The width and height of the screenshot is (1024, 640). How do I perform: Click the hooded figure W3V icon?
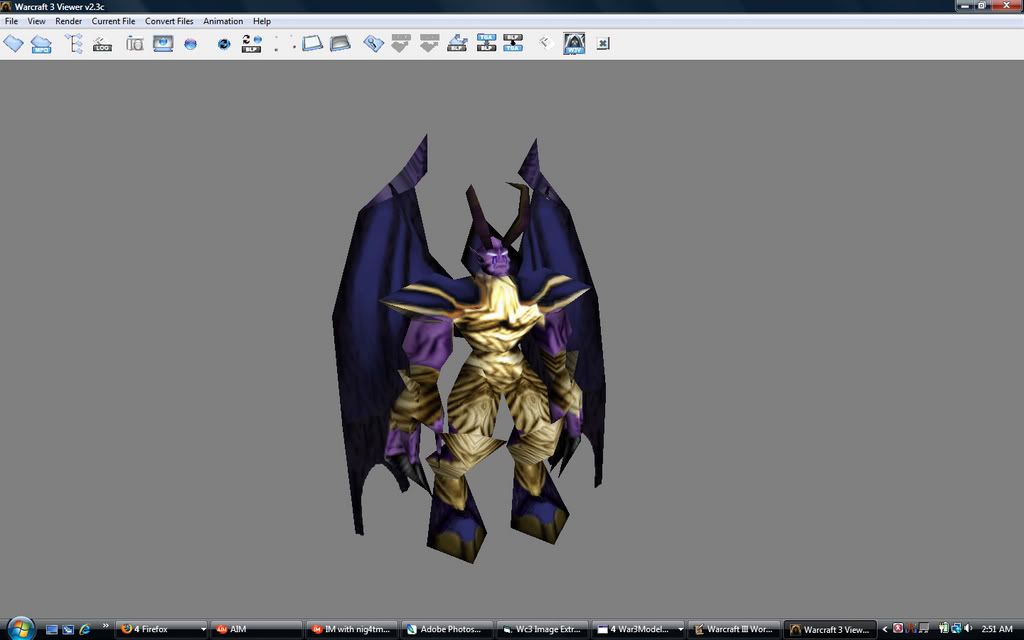574,44
